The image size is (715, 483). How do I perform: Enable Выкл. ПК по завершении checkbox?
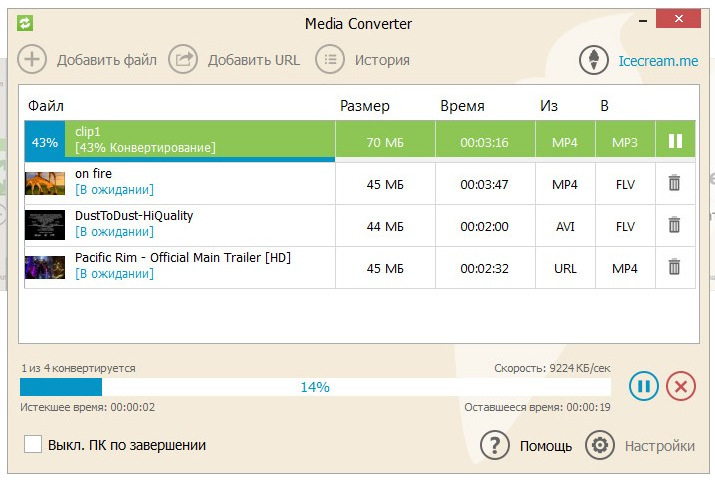(33, 444)
